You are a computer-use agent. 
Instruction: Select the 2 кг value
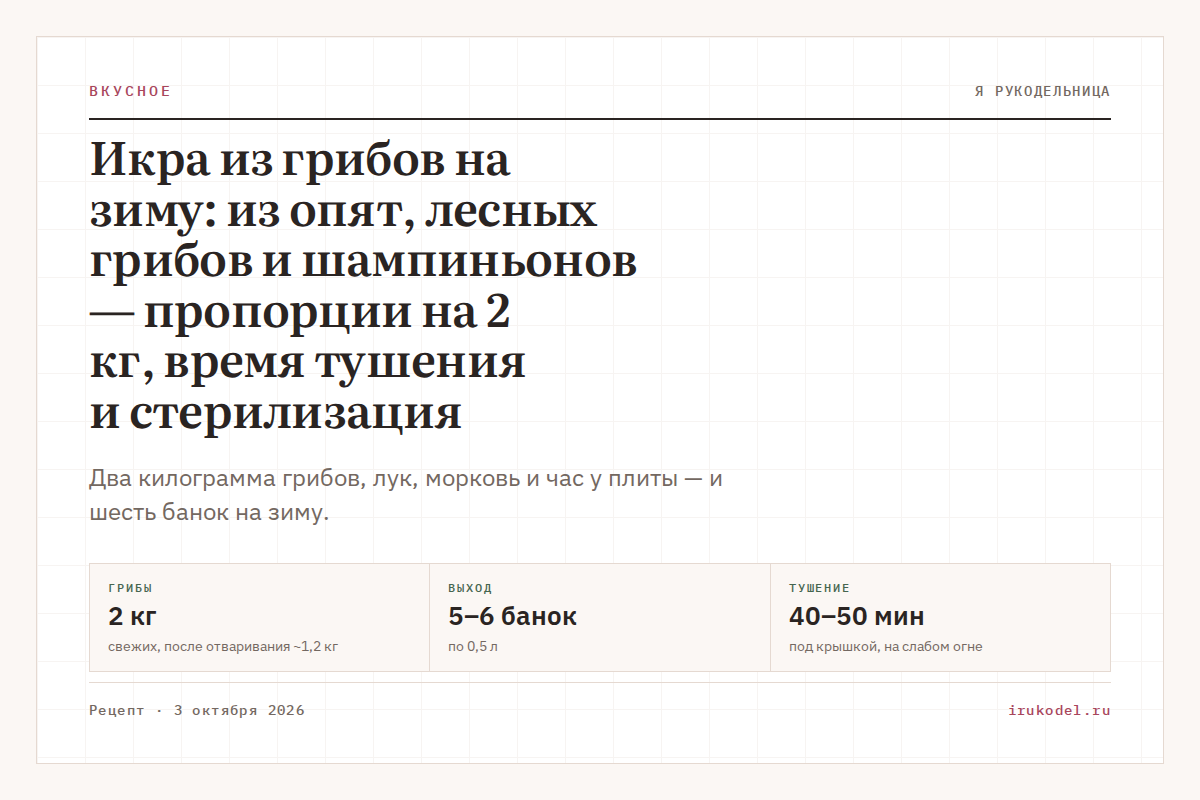[x=133, y=616]
